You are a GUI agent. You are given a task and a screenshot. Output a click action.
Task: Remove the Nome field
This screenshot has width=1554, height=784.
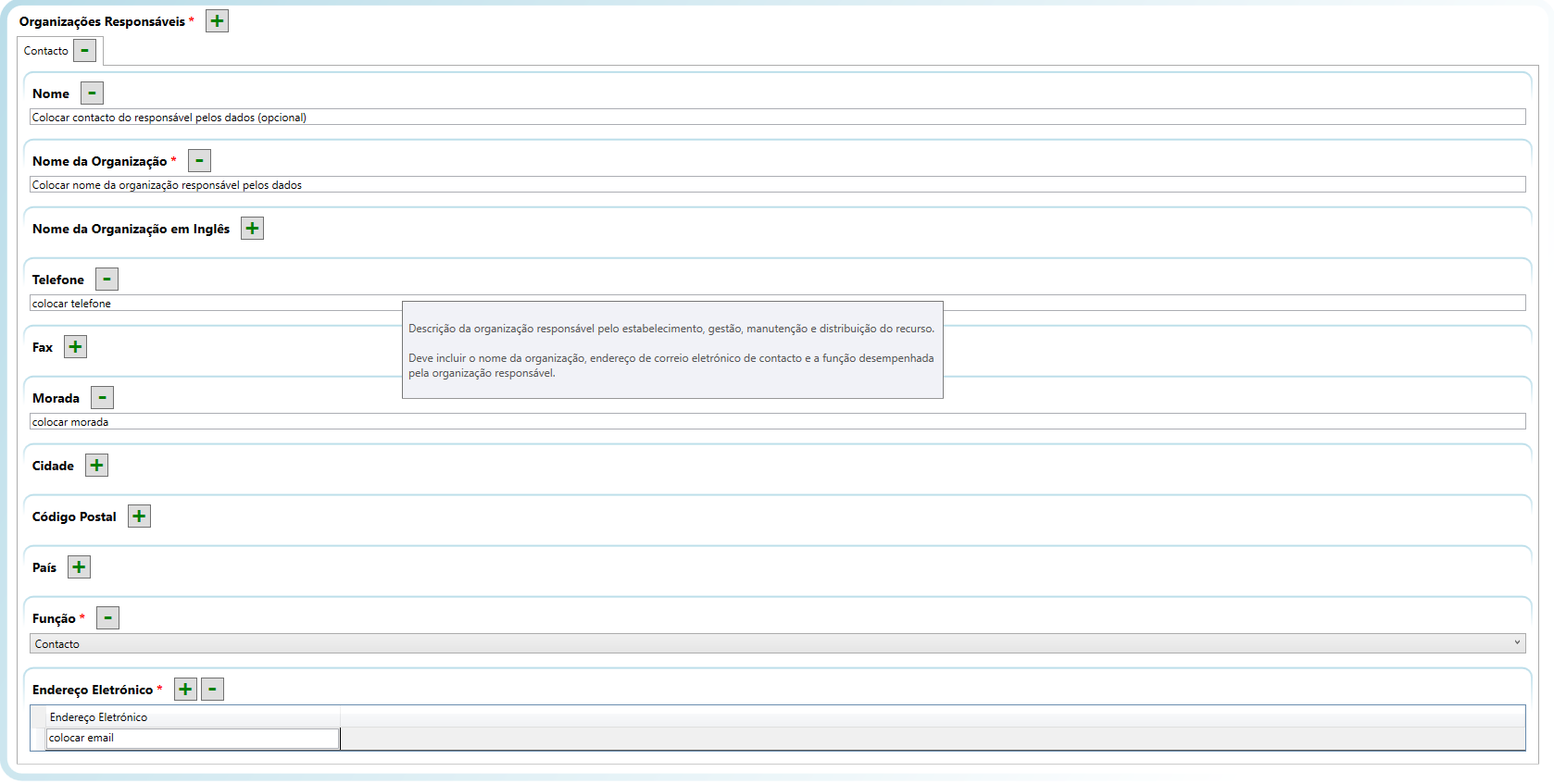[92, 93]
